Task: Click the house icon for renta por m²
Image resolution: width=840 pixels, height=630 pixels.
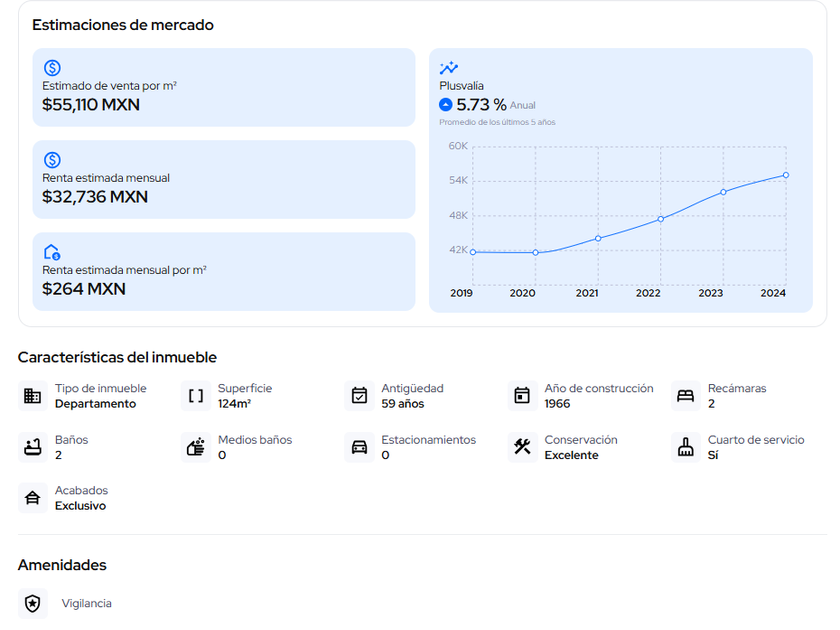Action: 52,252
